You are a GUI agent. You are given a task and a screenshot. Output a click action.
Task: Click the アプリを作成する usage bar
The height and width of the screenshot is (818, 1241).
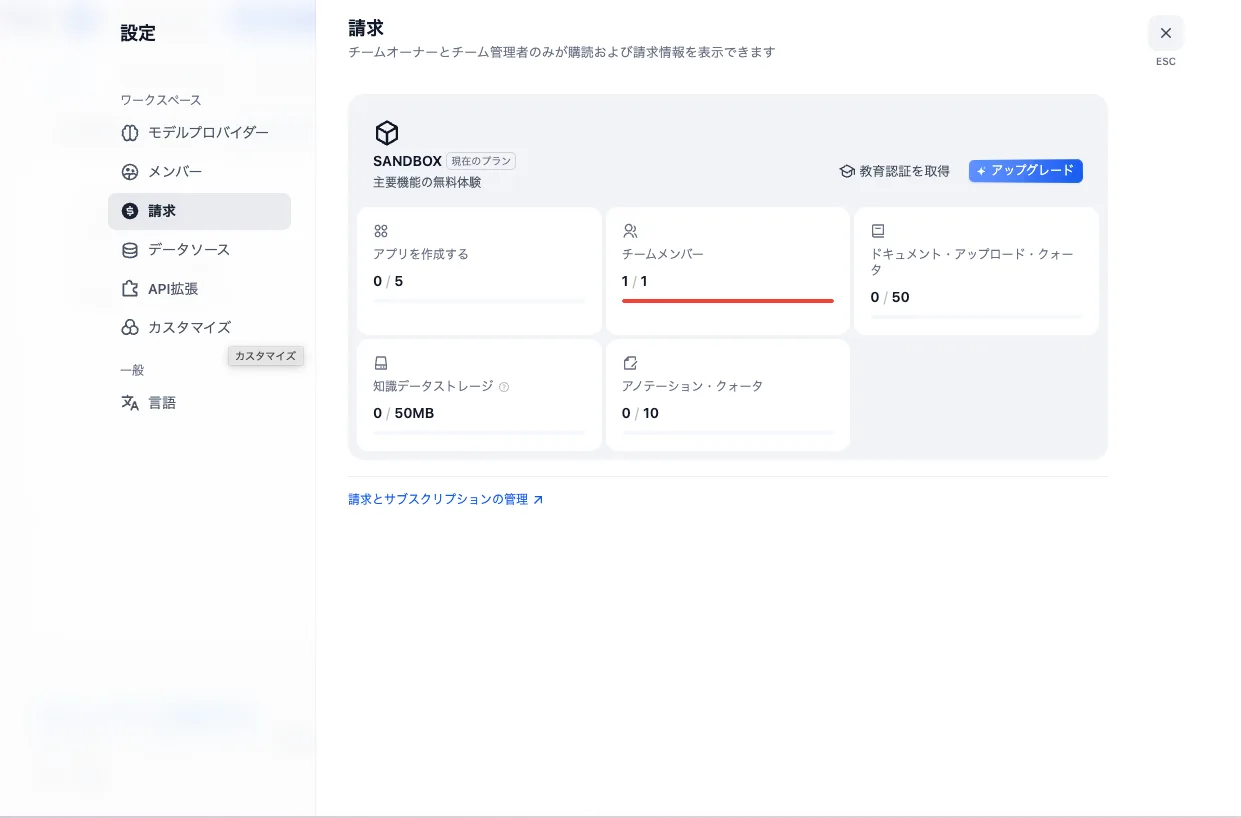click(479, 300)
